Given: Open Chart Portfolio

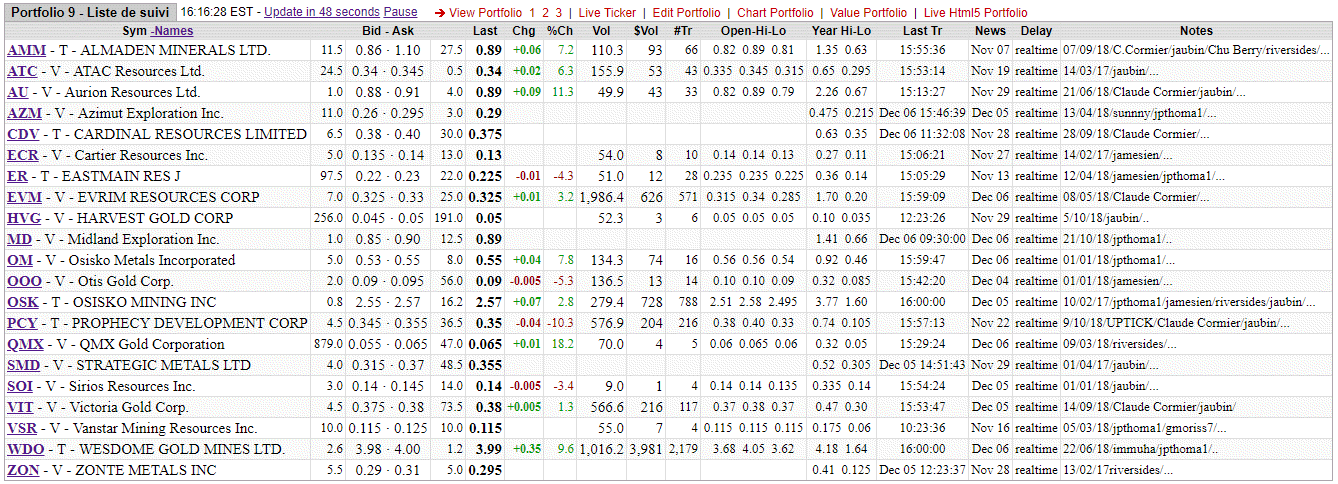Looking at the screenshot, I should [x=775, y=13].
